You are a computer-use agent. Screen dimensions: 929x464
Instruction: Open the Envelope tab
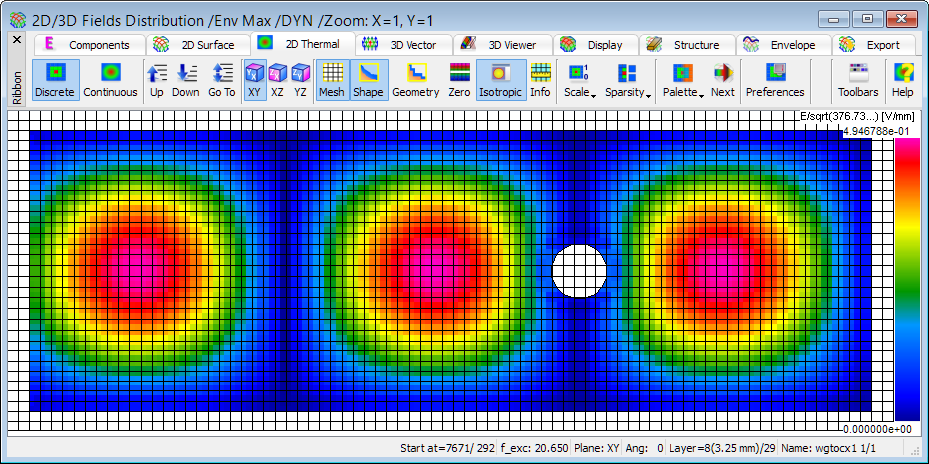pyautogui.click(x=783, y=45)
